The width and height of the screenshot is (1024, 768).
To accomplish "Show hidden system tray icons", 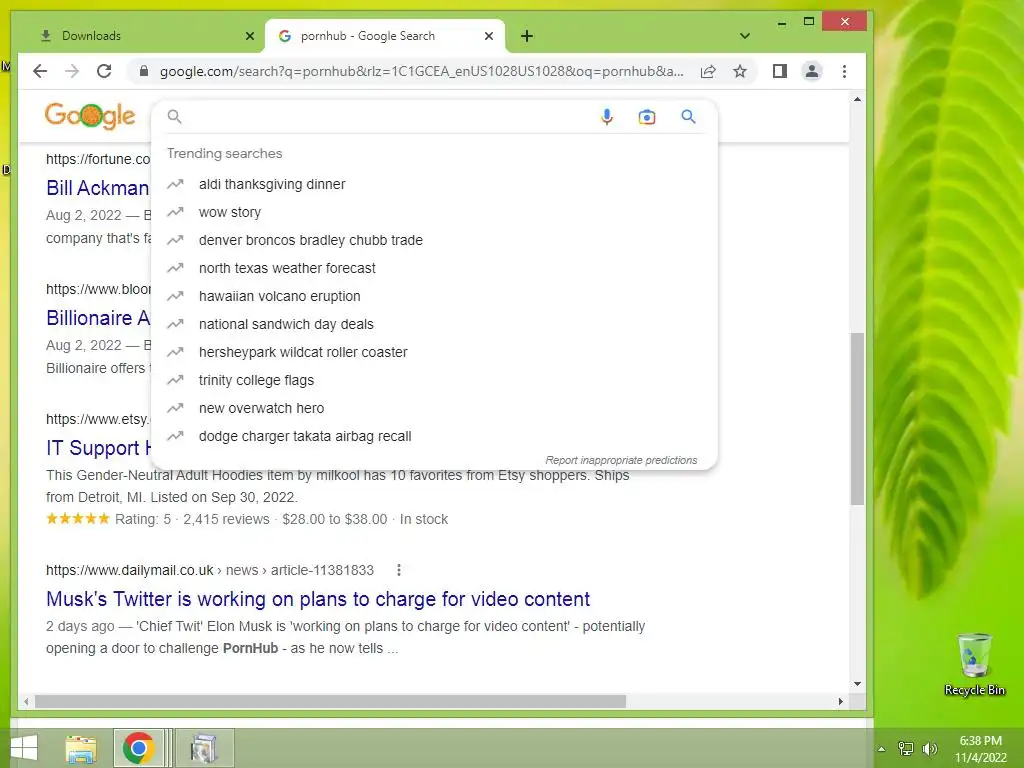I will 882,749.
